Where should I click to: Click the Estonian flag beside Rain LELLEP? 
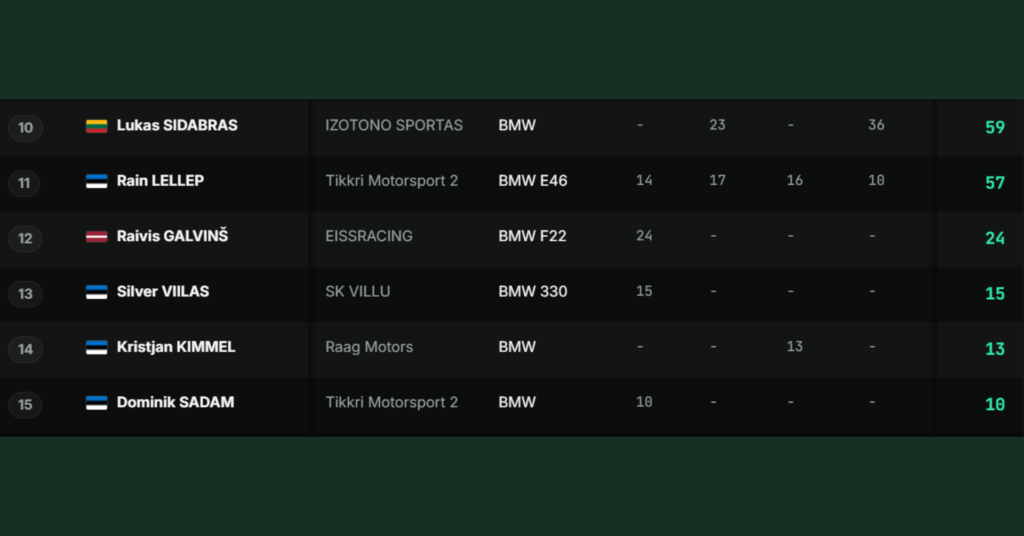tap(97, 181)
